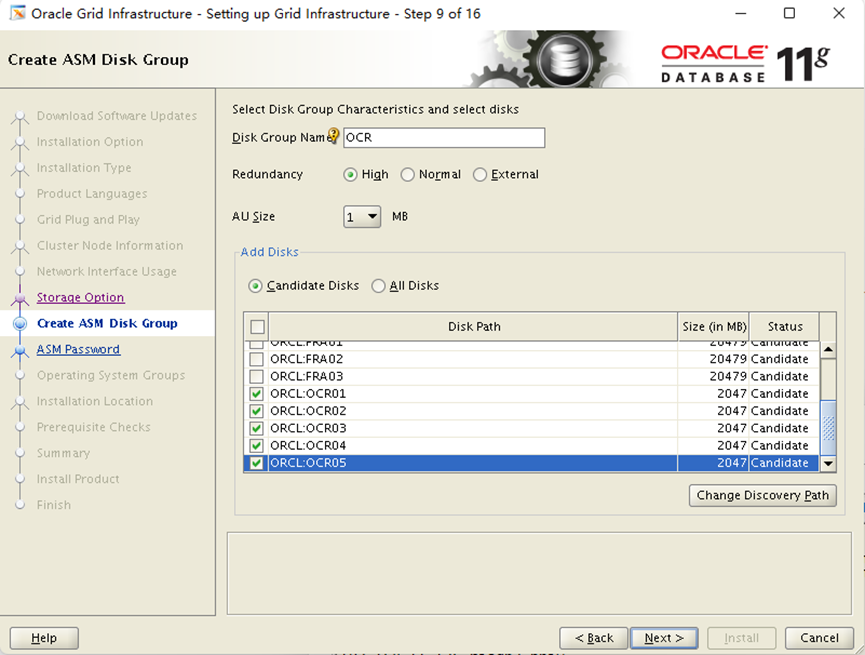Select Normal redundancy option
The height and width of the screenshot is (655, 865).
coord(408,175)
